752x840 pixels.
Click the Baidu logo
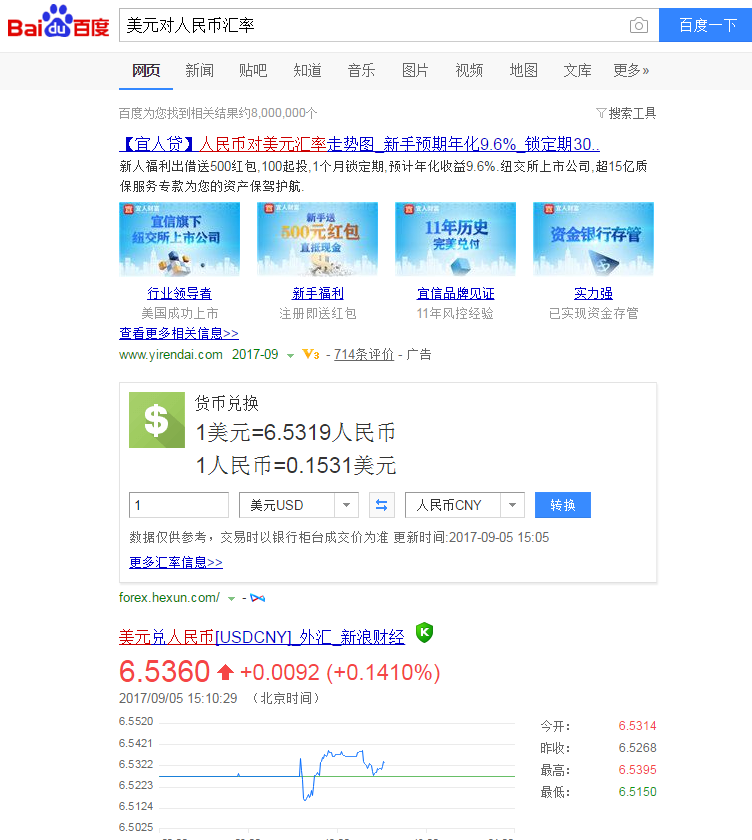58,22
